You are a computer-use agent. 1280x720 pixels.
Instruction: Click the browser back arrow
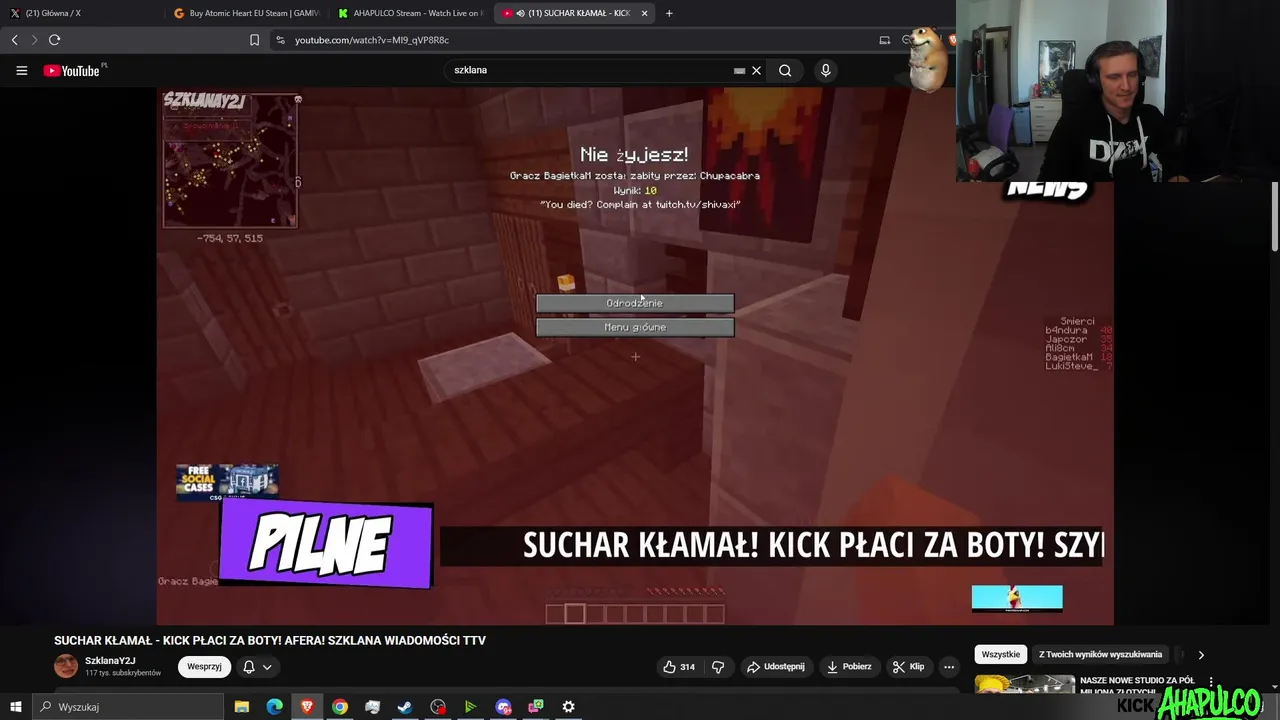[14, 40]
